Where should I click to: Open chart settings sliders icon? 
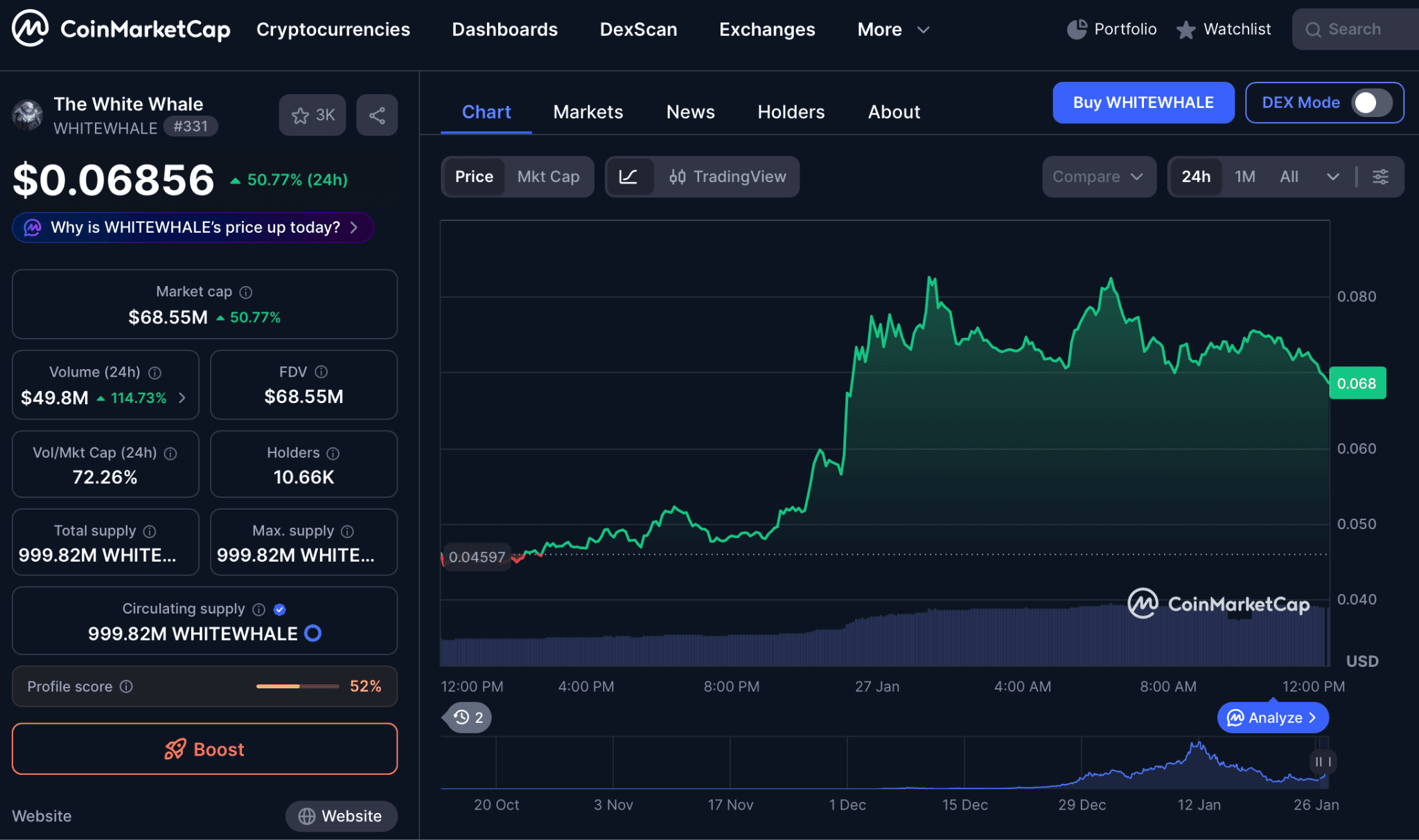pyautogui.click(x=1380, y=177)
